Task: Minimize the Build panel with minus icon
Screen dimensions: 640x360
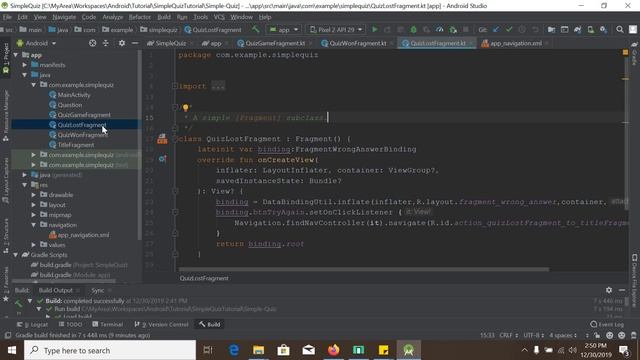Action: tap(622, 290)
